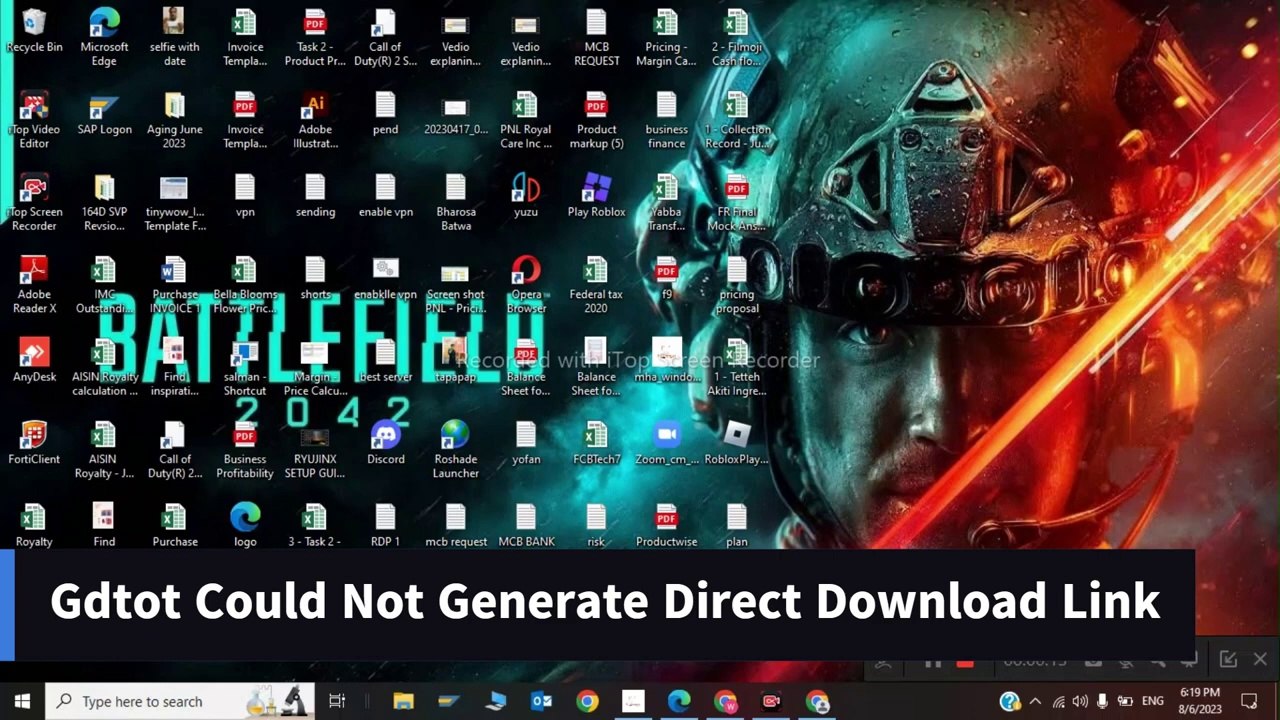Open the RobloxPlayer shortcut
Image resolution: width=1280 pixels, height=720 pixels.
click(736, 443)
